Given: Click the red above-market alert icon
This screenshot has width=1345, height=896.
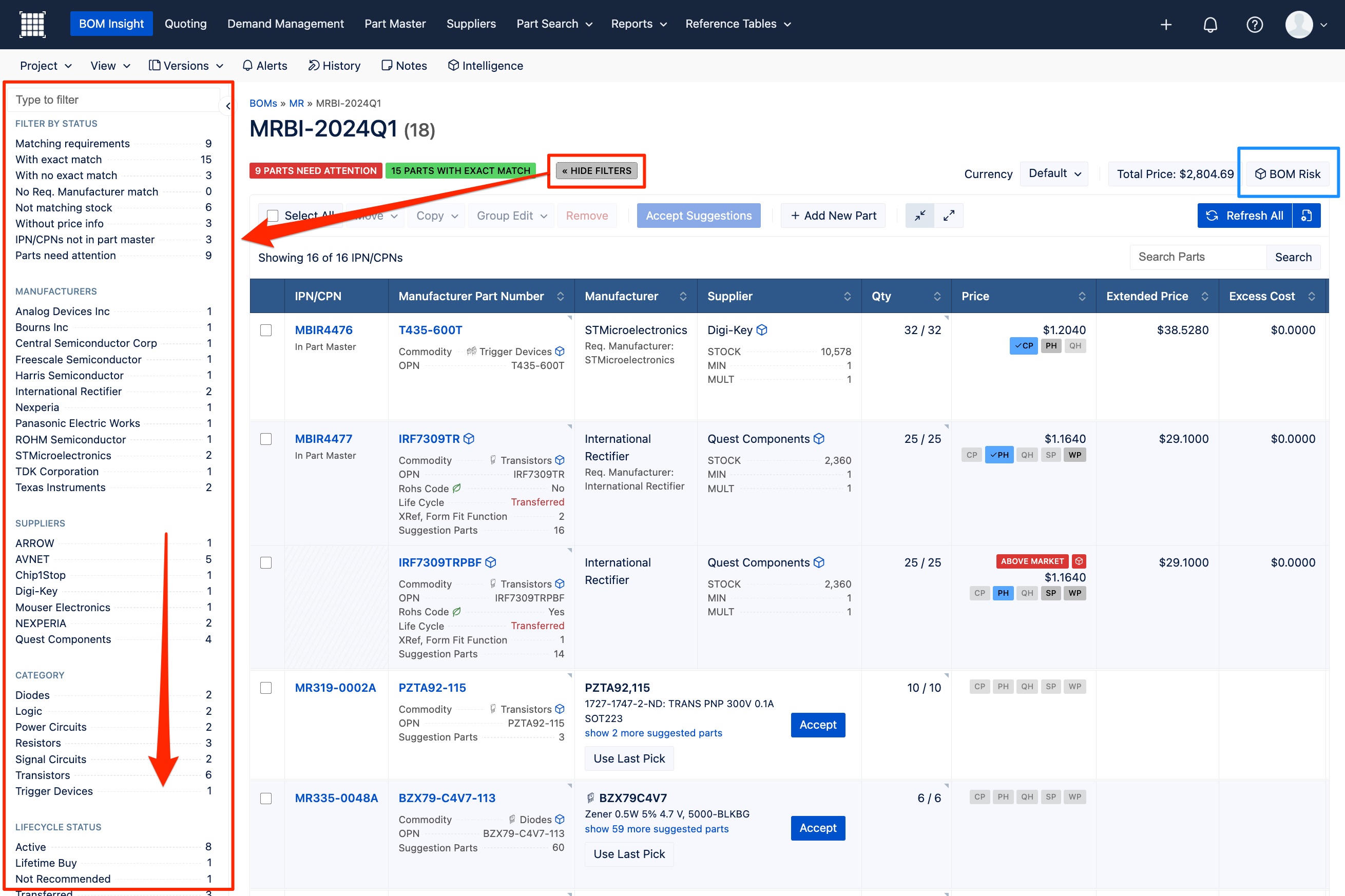Looking at the screenshot, I should click(1079, 561).
